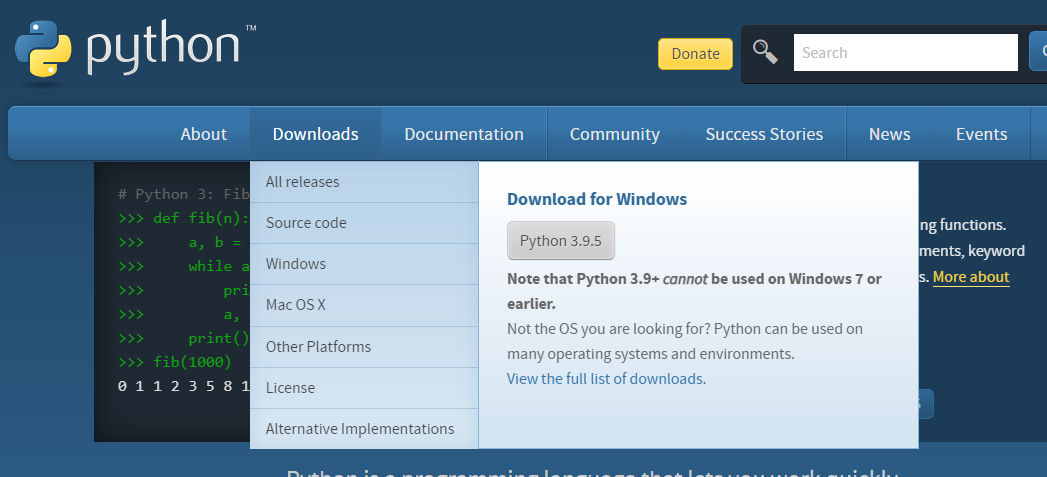
Task: Download Python 3.9.5 button
Action: pos(561,241)
